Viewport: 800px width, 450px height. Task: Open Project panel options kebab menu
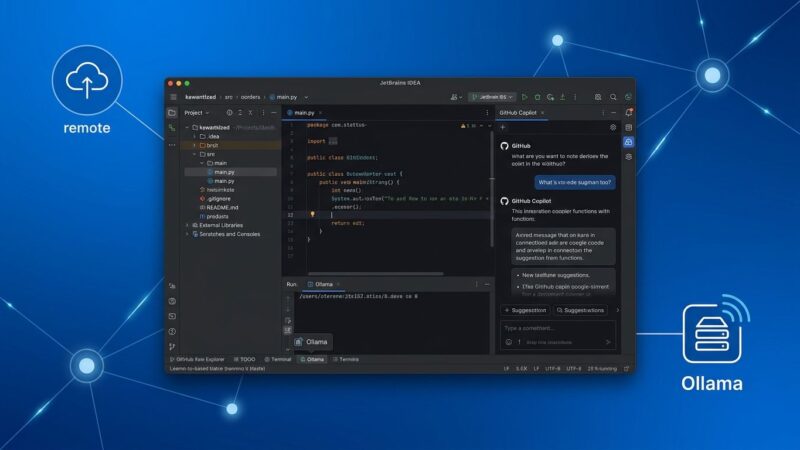point(263,113)
